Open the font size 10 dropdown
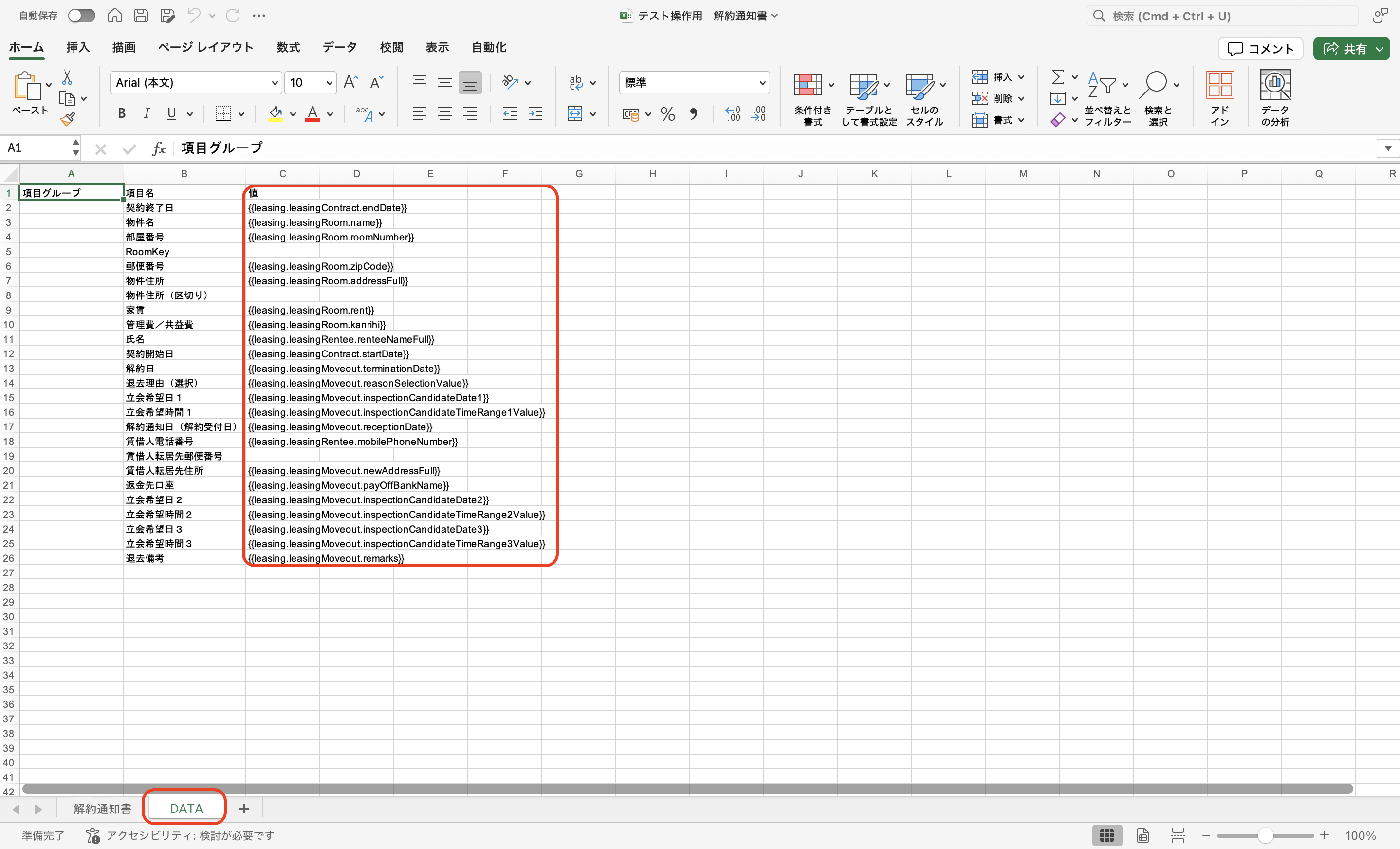 click(x=329, y=83)
